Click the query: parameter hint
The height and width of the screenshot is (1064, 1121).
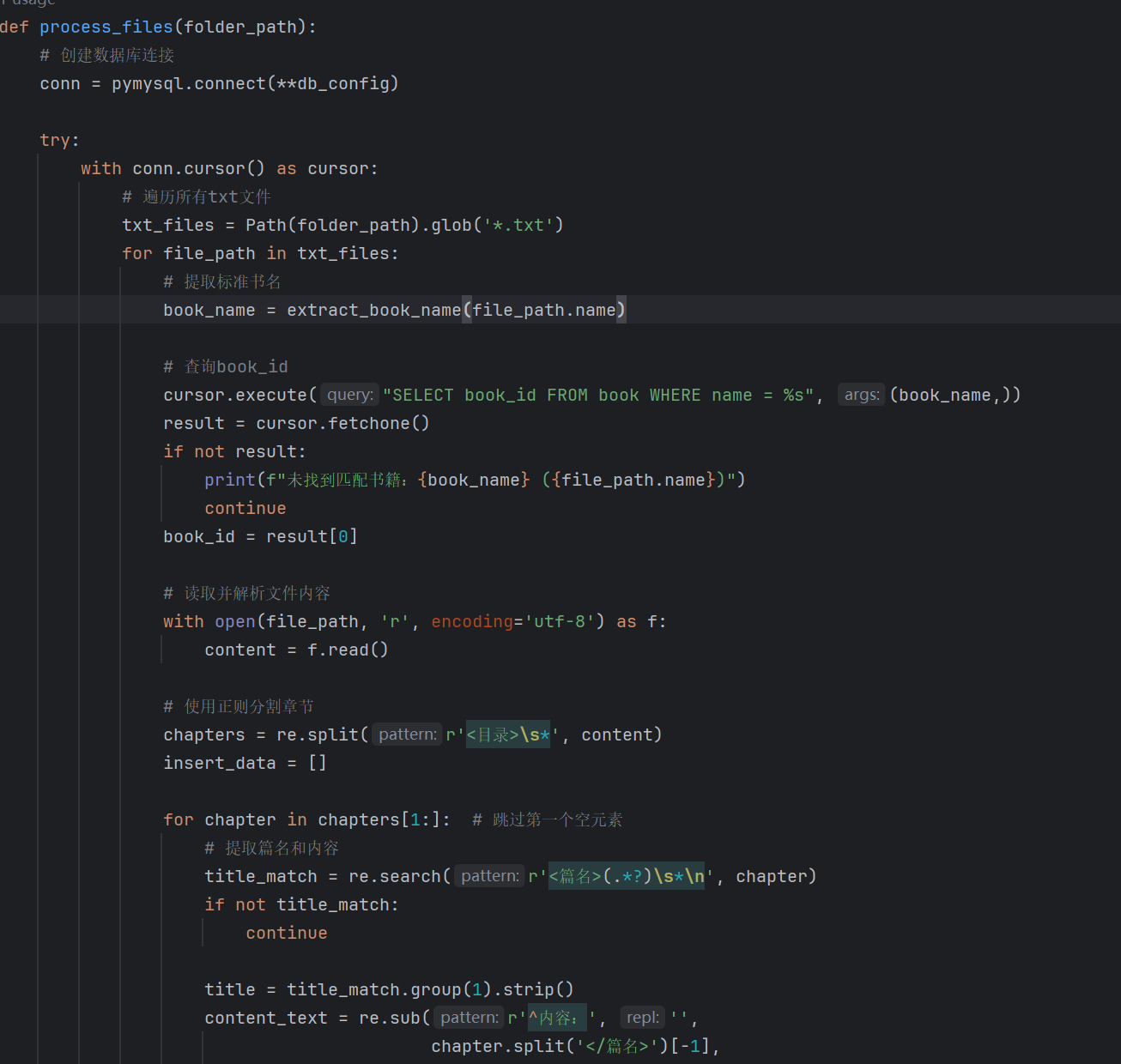350,395
